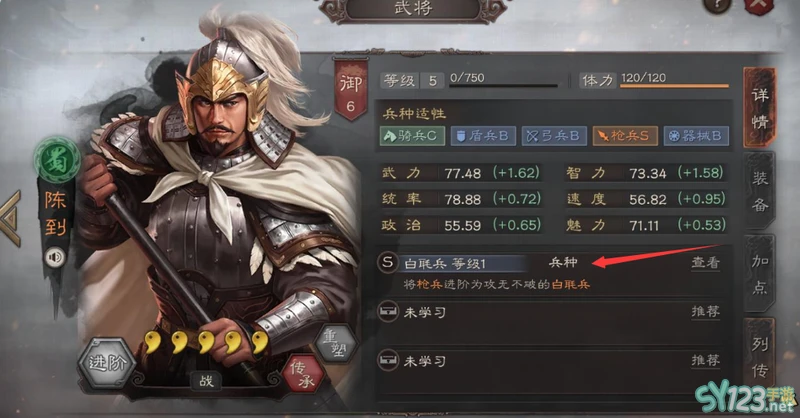Screen dimensions: 800x418
Task: Click the 体力 120/120 stamina bar
Action: (655, 80)
